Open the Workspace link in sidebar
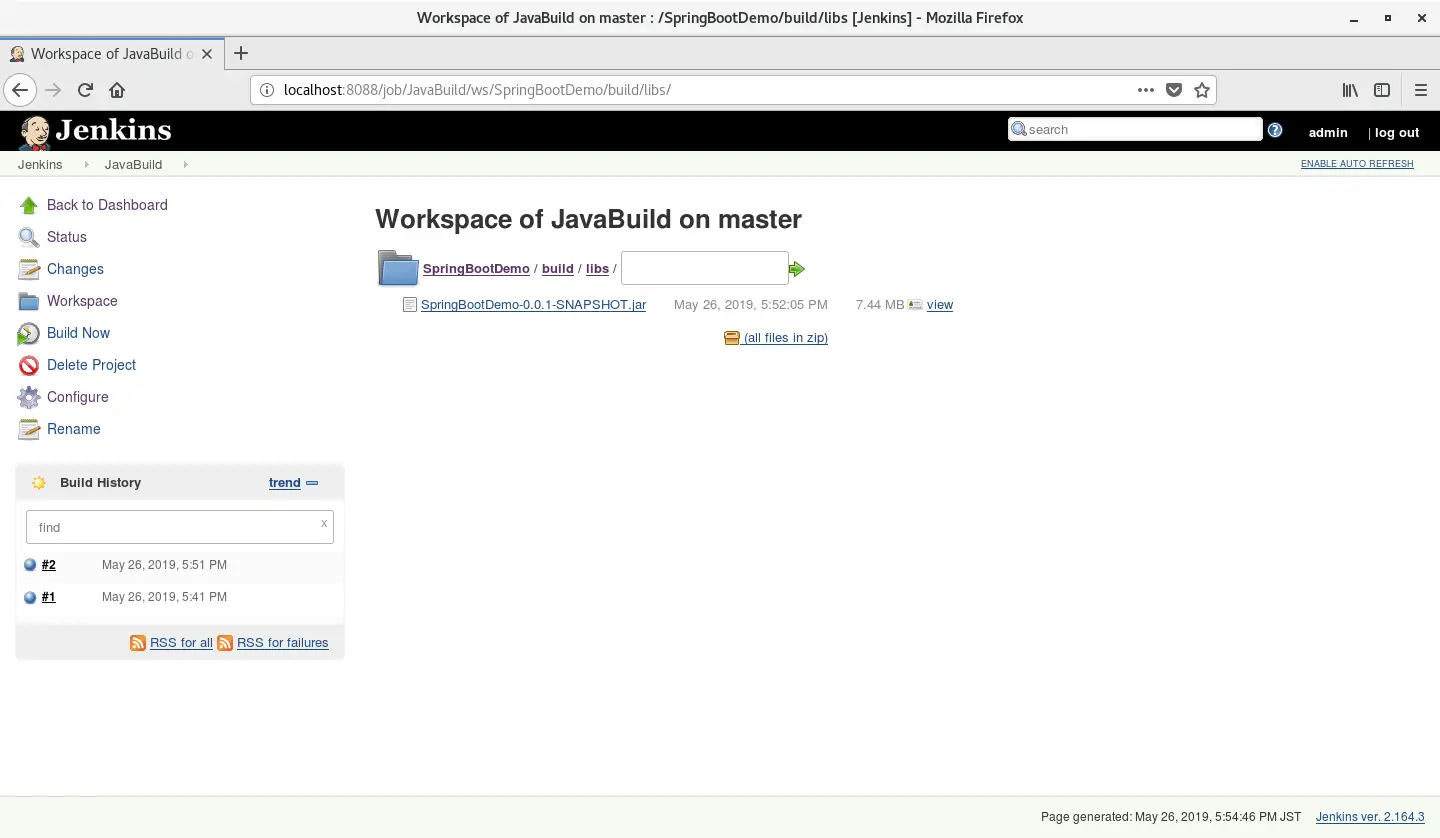This screenshot has height=838, width=1440. click(x=82, y=301)
